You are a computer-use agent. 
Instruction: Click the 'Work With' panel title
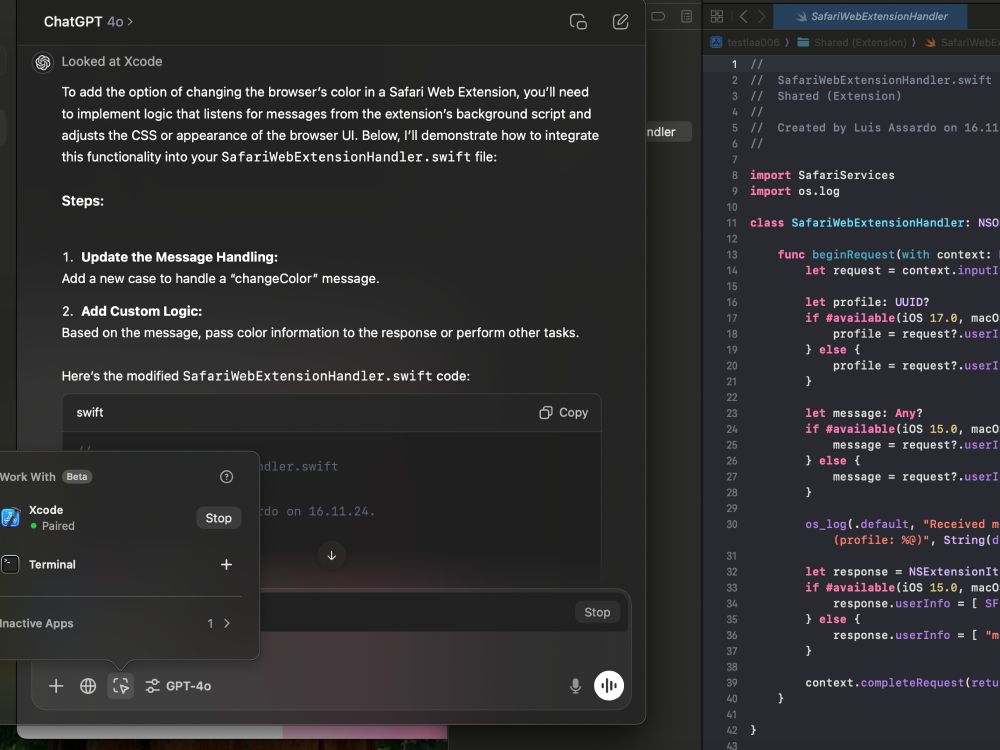tap(27, 477)
